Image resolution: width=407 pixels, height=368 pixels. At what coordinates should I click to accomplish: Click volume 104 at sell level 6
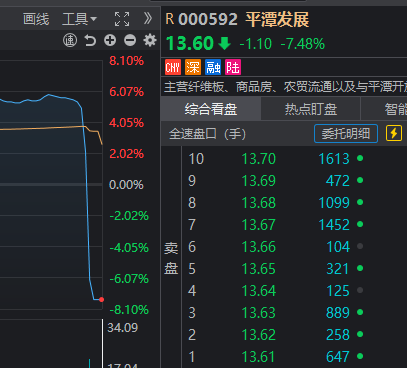(338, 247)
